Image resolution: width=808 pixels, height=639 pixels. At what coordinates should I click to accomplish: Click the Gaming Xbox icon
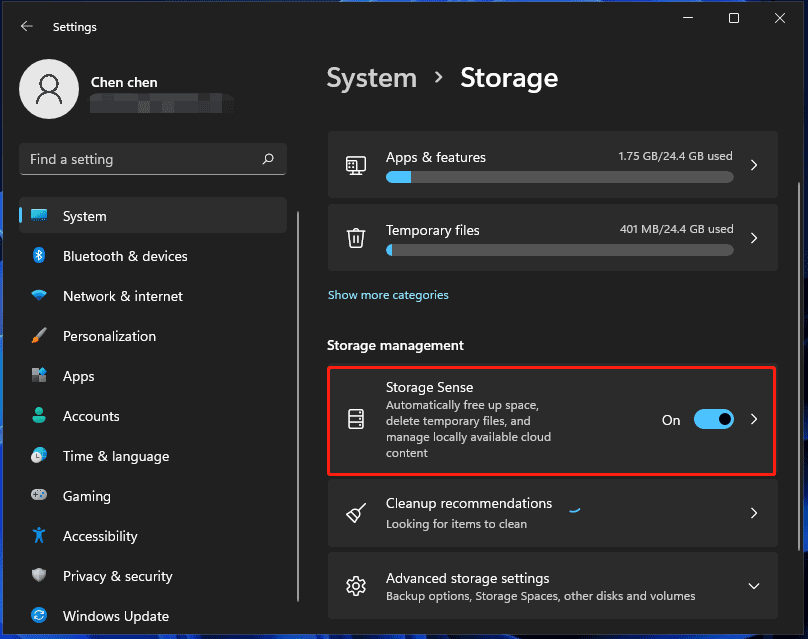[38, 496]
